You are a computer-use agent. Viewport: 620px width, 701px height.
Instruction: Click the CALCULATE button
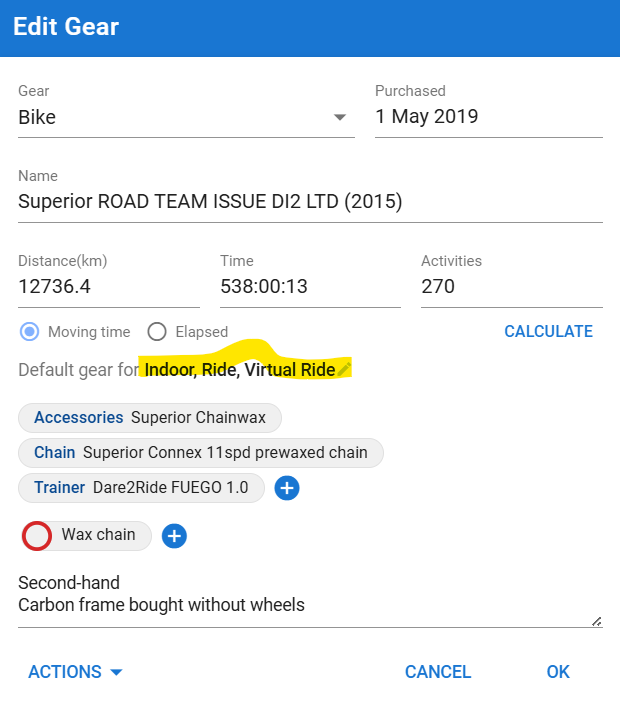(548, 331)
